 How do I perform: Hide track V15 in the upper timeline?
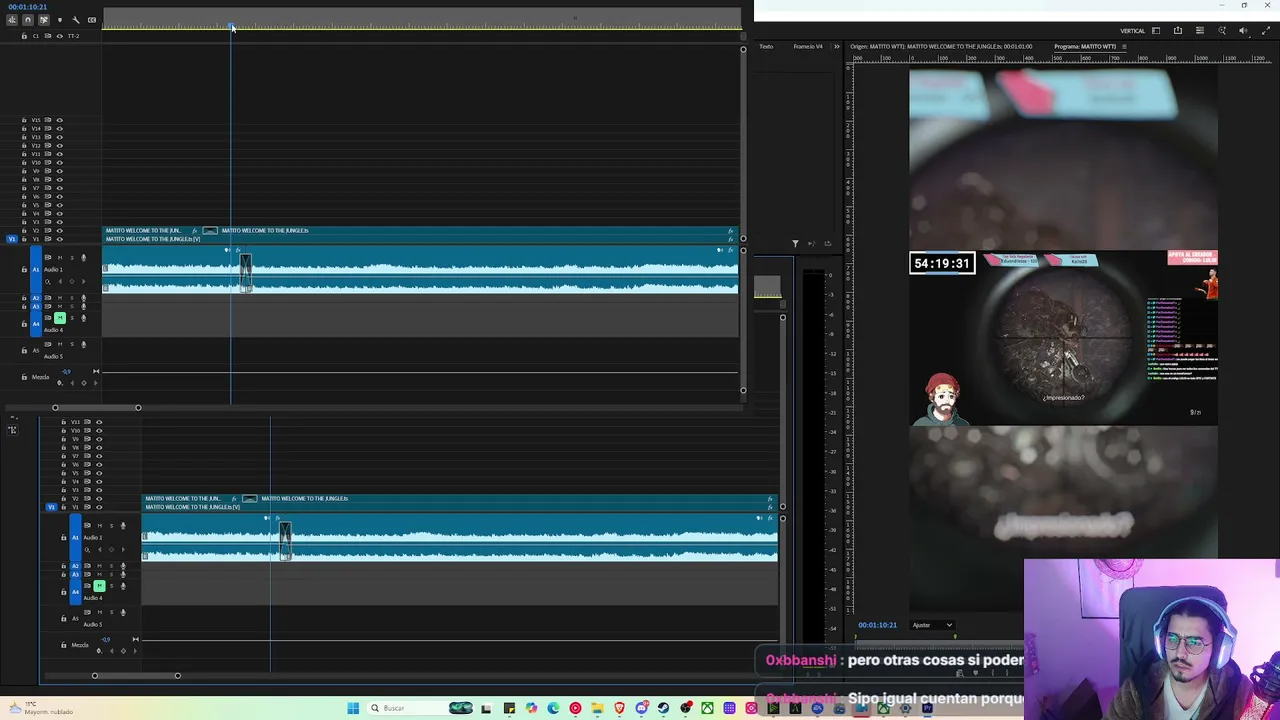59,120
